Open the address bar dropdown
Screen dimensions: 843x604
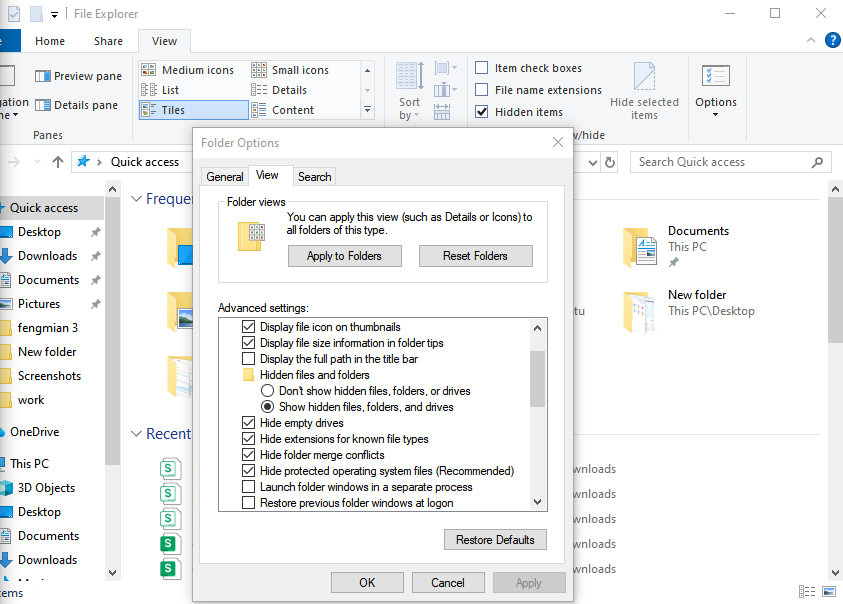(x=591, y=161)
